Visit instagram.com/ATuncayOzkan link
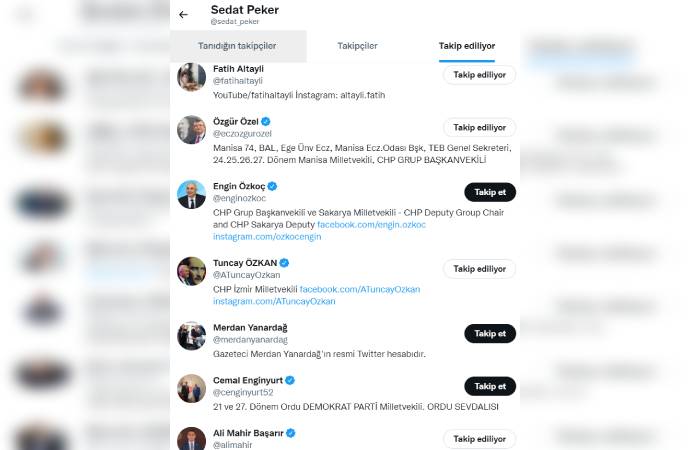The image size is (690, 450). point(274,301)
